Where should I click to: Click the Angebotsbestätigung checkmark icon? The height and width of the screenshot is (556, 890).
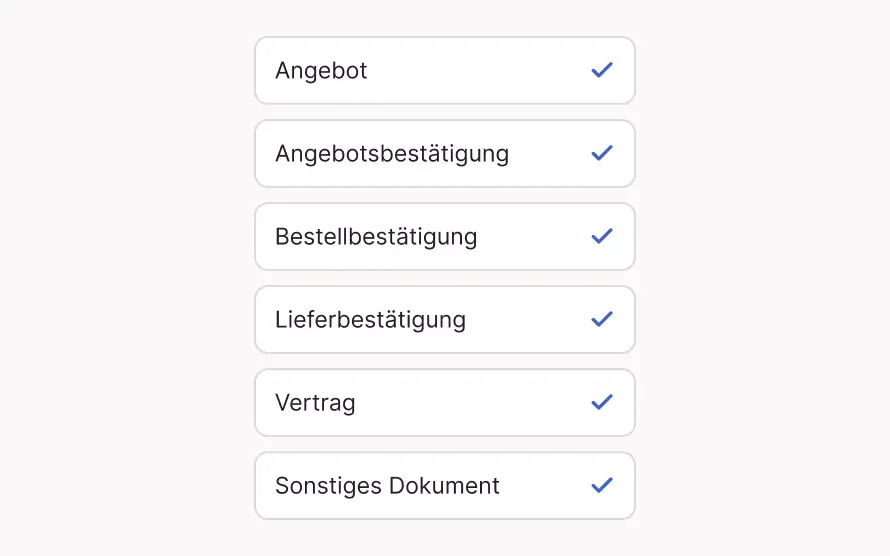pos(601,153)
